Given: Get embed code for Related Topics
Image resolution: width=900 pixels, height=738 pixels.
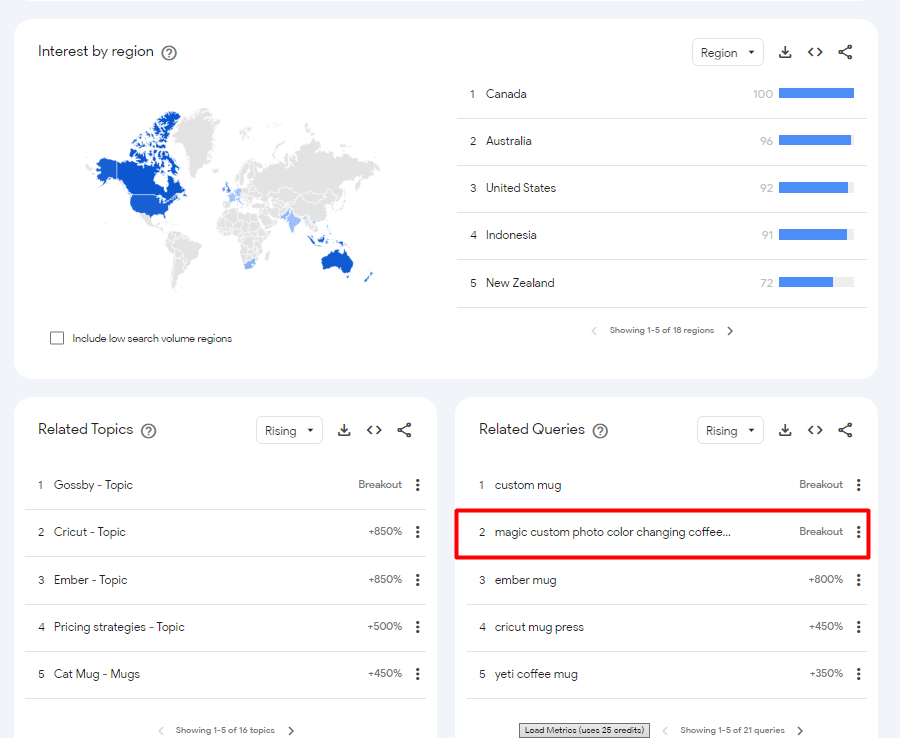Looking at the screenshot, I should click(x=374, y=430).
